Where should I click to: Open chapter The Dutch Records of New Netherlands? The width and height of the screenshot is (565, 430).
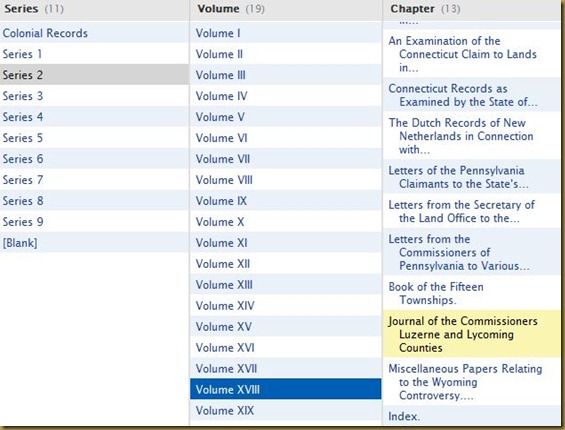pyautogui.click(x=471, y=136)
